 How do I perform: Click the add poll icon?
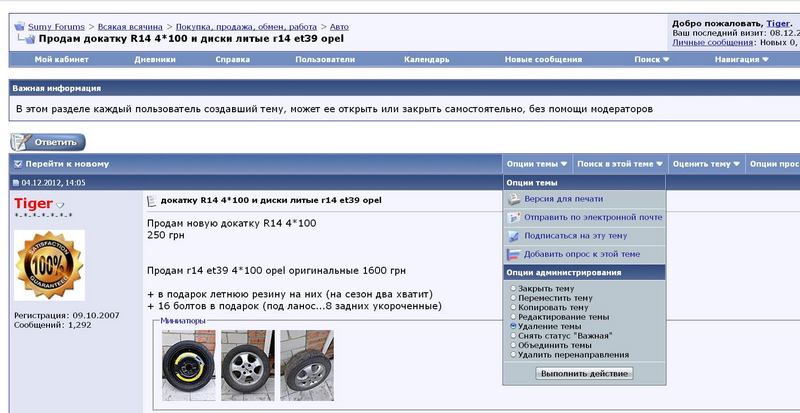[x=515, y=254]
